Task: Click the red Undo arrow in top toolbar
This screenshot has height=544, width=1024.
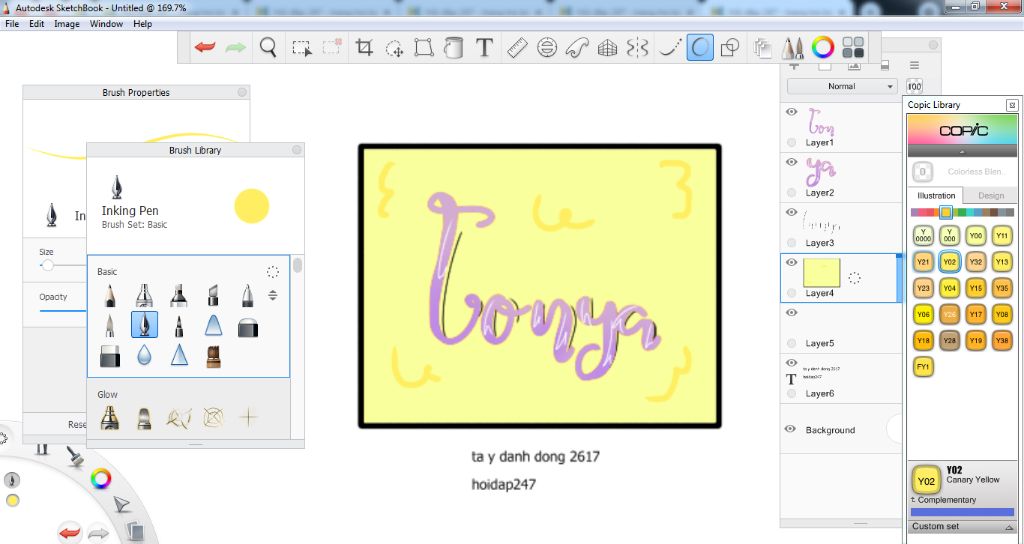Action: [x=205, y=47]
